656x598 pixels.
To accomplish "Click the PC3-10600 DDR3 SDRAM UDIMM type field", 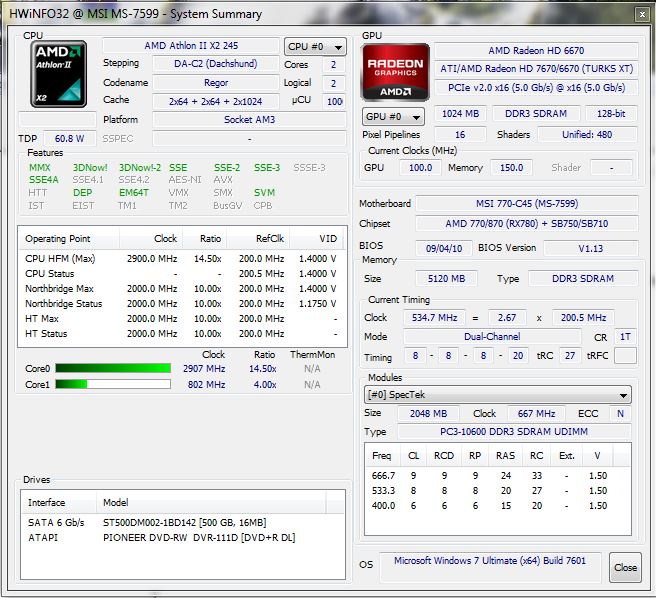I will tap(514, 432).
